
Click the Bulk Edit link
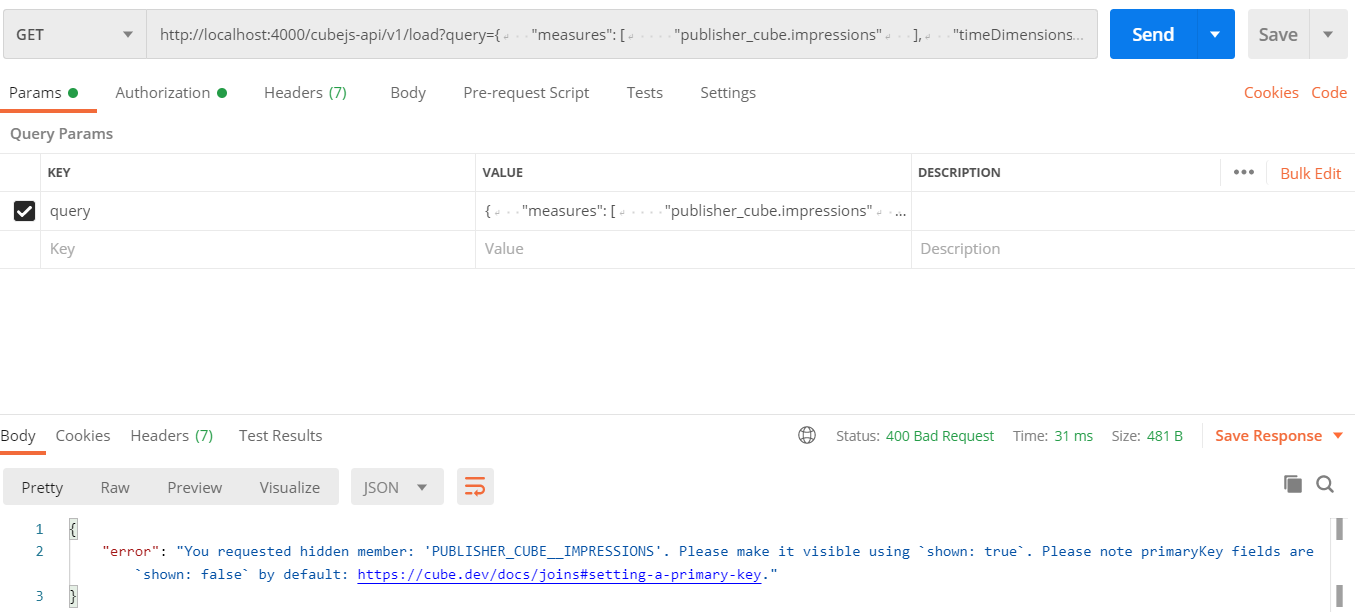click(1310, 172)
